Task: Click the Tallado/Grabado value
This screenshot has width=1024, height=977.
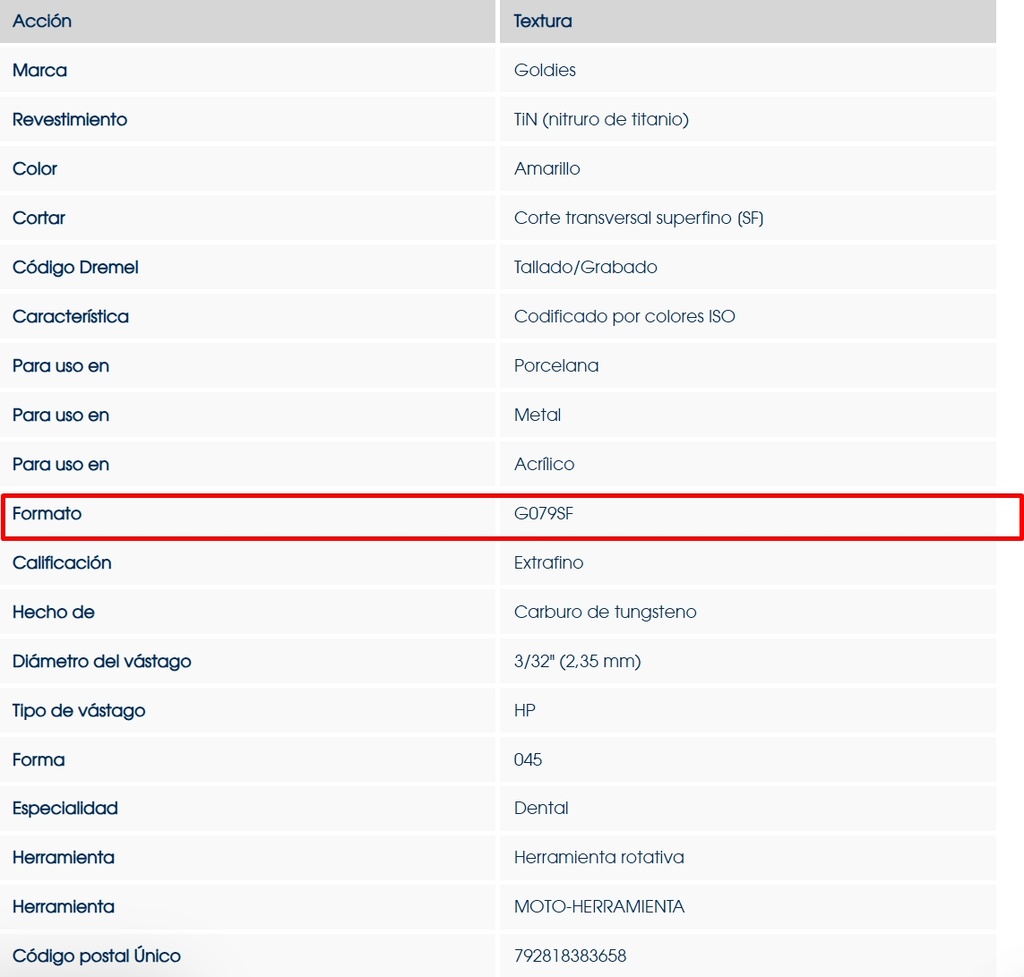Action: pos(585,267)
